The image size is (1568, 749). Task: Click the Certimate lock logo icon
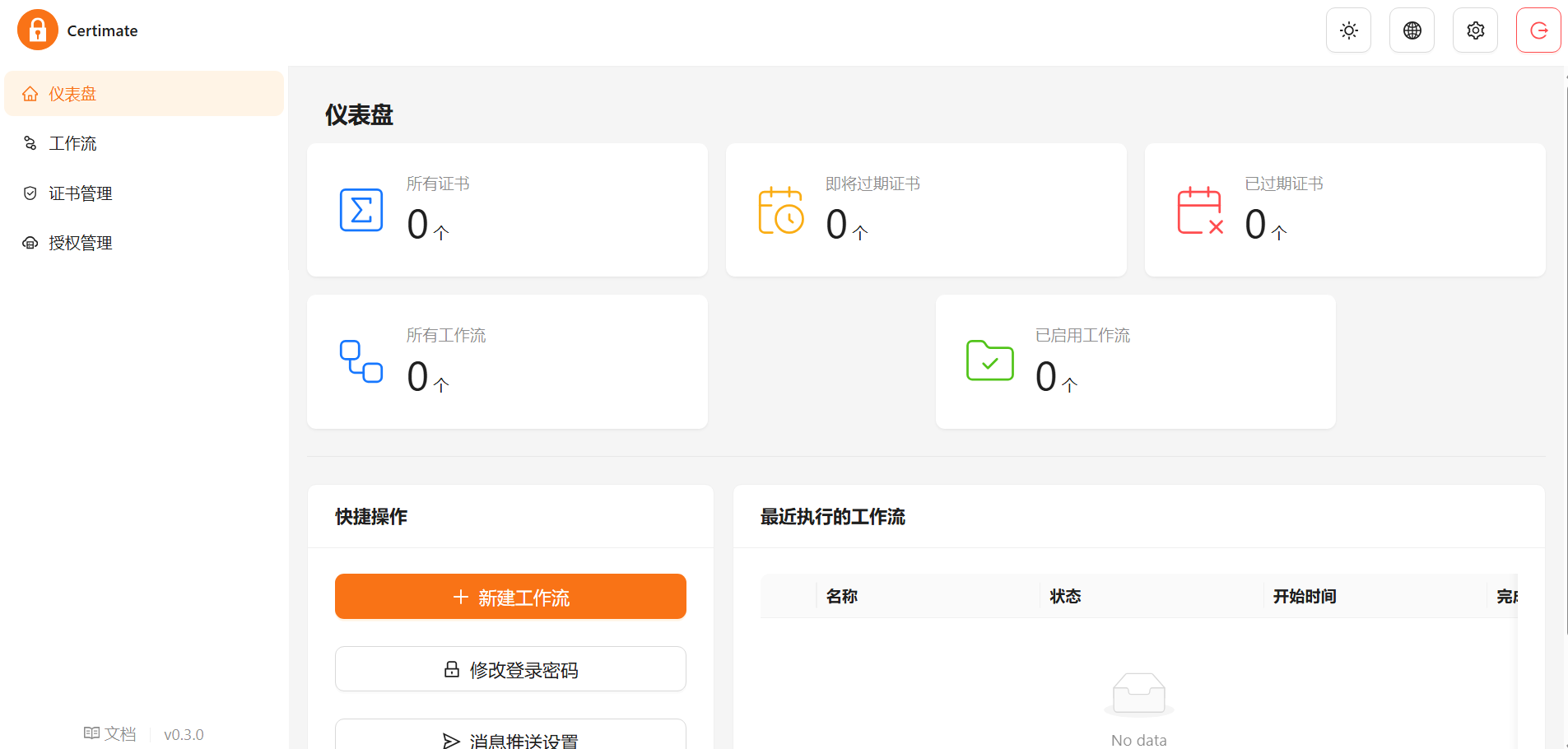tap(37, 30)
